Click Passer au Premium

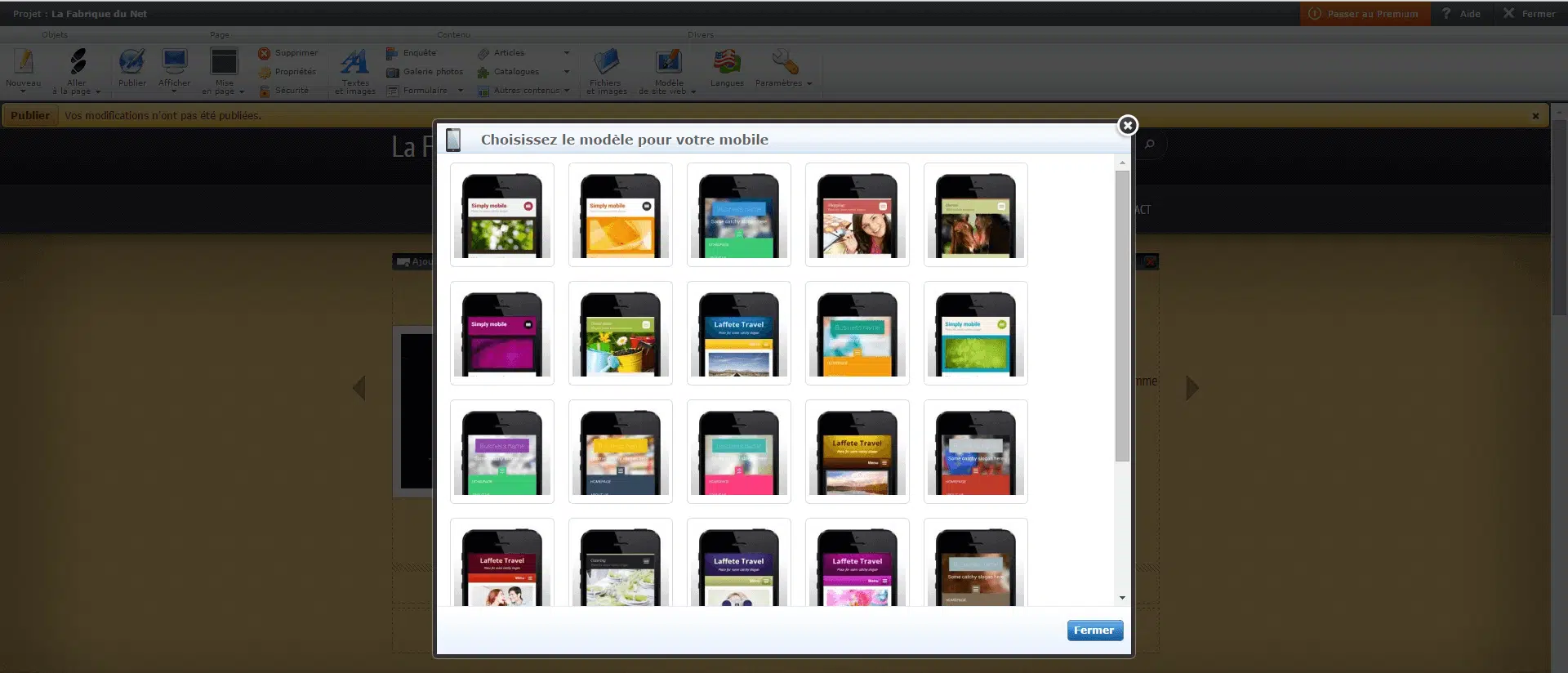[x=1364, y=14]
